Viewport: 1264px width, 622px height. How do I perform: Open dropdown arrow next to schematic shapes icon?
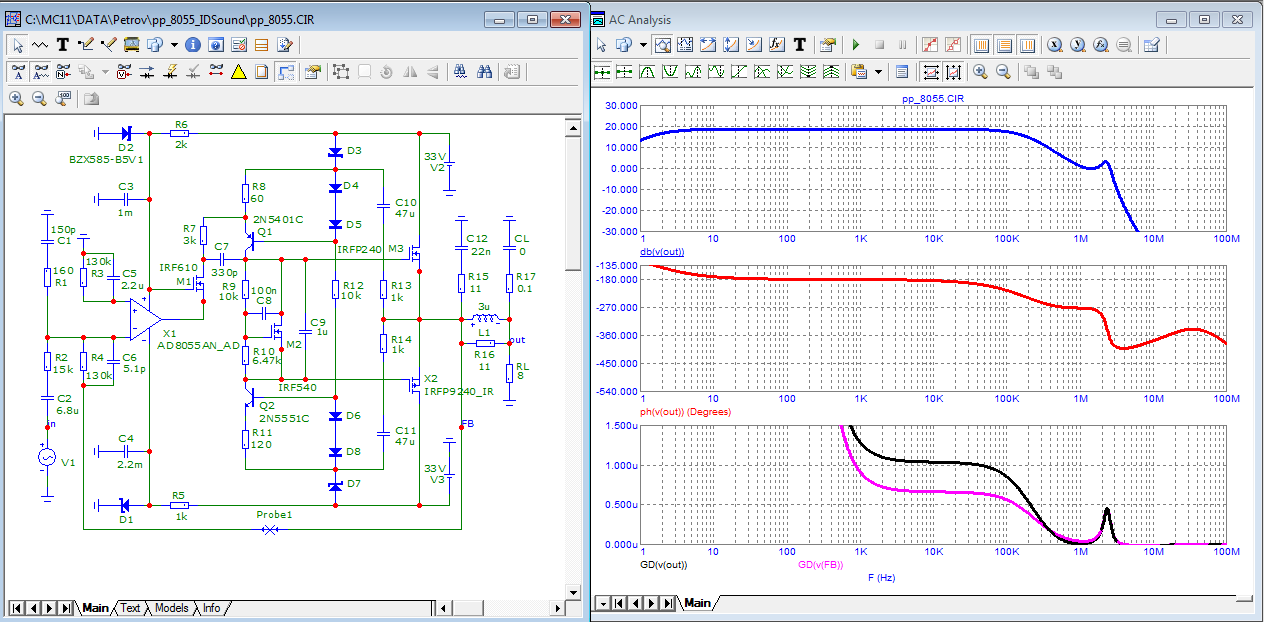click(174, 45)
